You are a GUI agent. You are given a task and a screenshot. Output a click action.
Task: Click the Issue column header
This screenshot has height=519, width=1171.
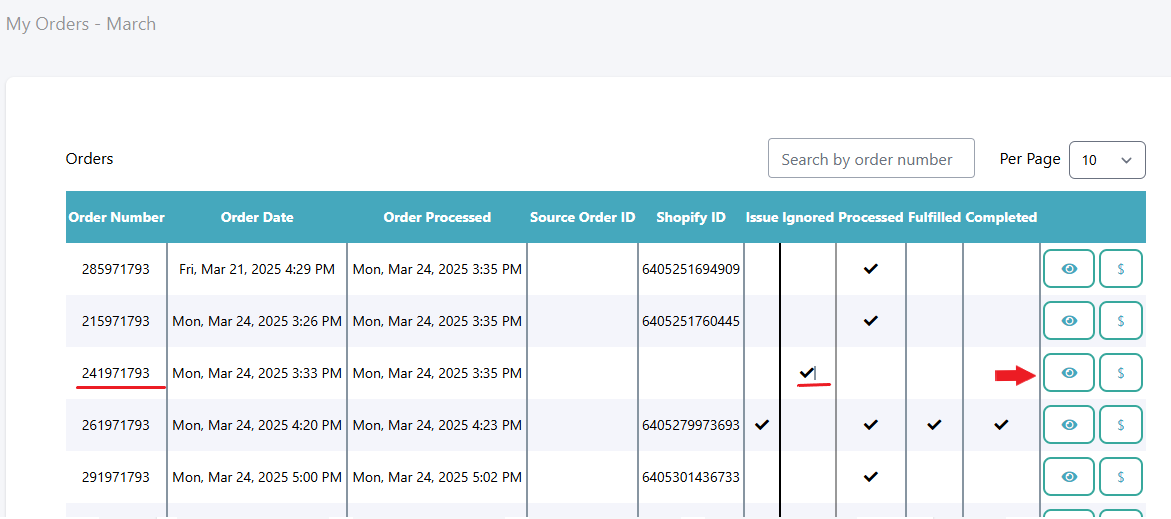coord(762,217)
